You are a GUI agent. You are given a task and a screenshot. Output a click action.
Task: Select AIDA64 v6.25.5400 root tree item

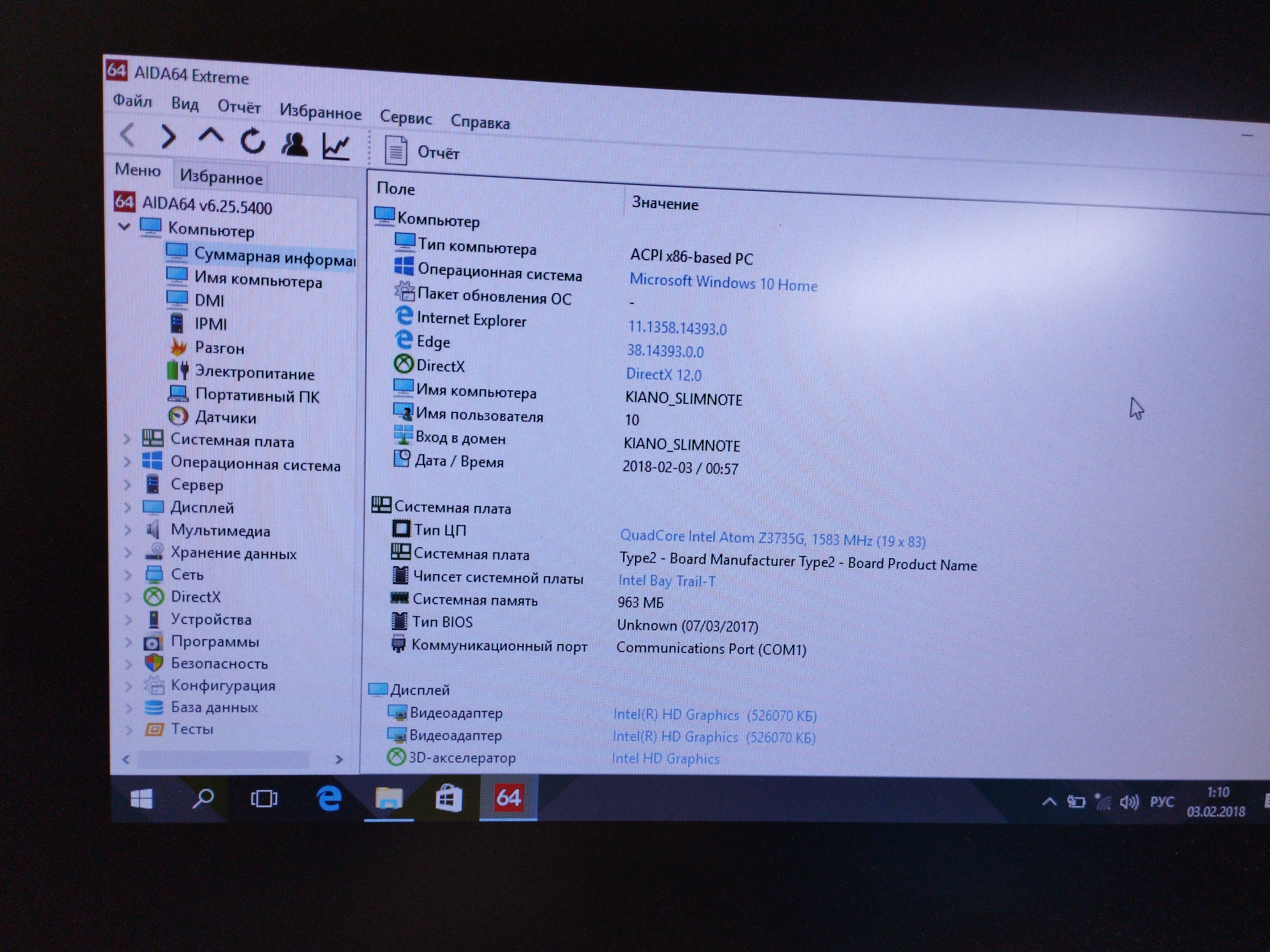click(193, 204)
